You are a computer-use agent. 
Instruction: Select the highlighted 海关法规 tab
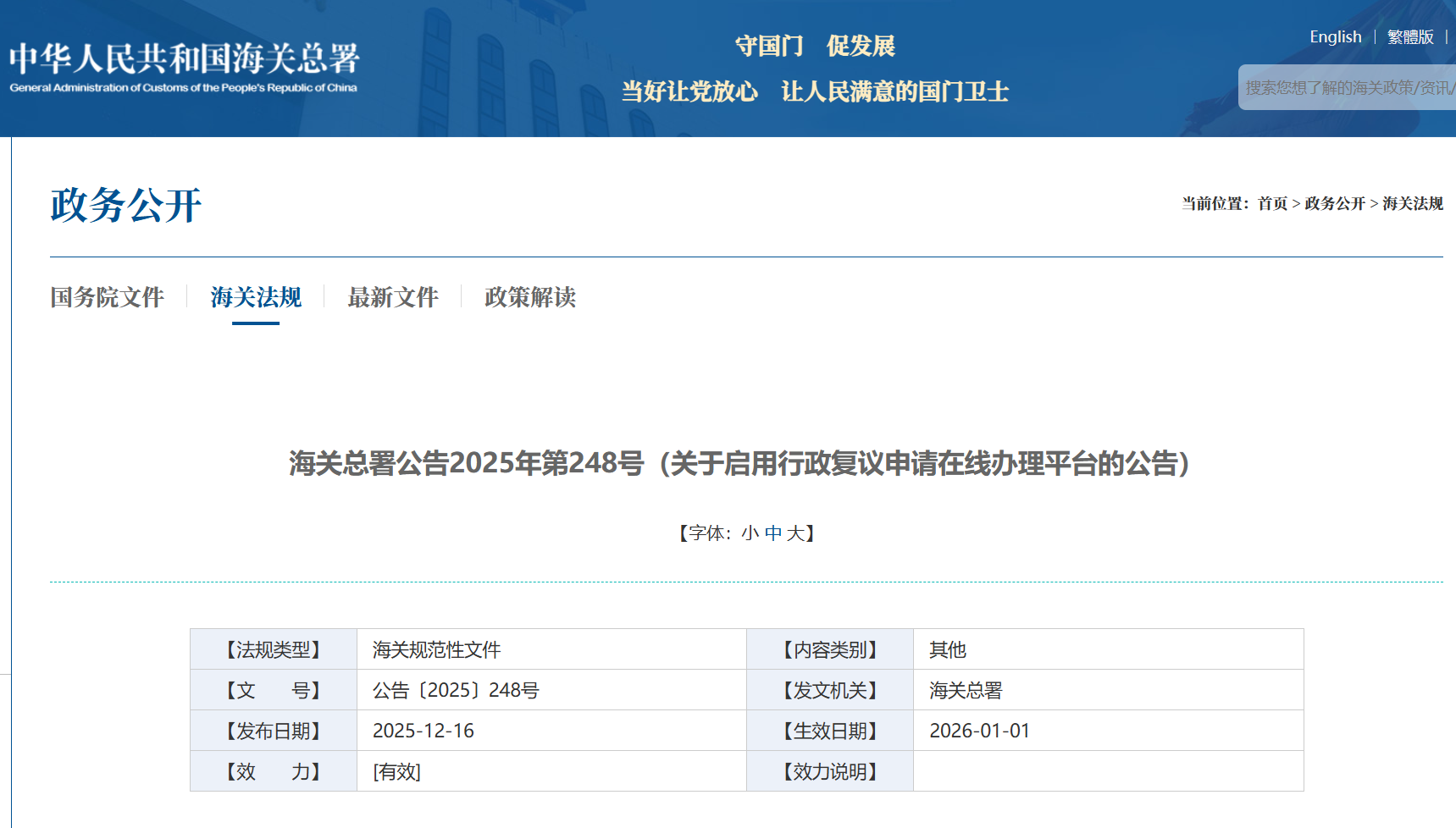[256, 297]
